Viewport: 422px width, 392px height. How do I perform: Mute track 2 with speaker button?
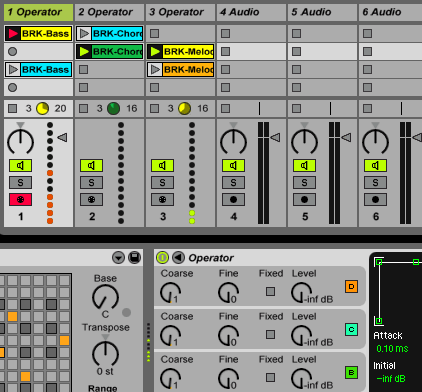pos(91,165)
